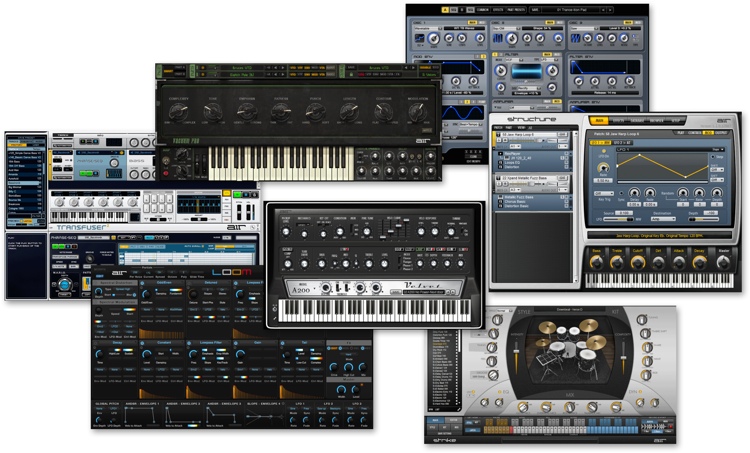Open the Hybrid preset name dropdown
Viewport: 750px width, 453px height.
pyautogui.click(x=571, y=10)
